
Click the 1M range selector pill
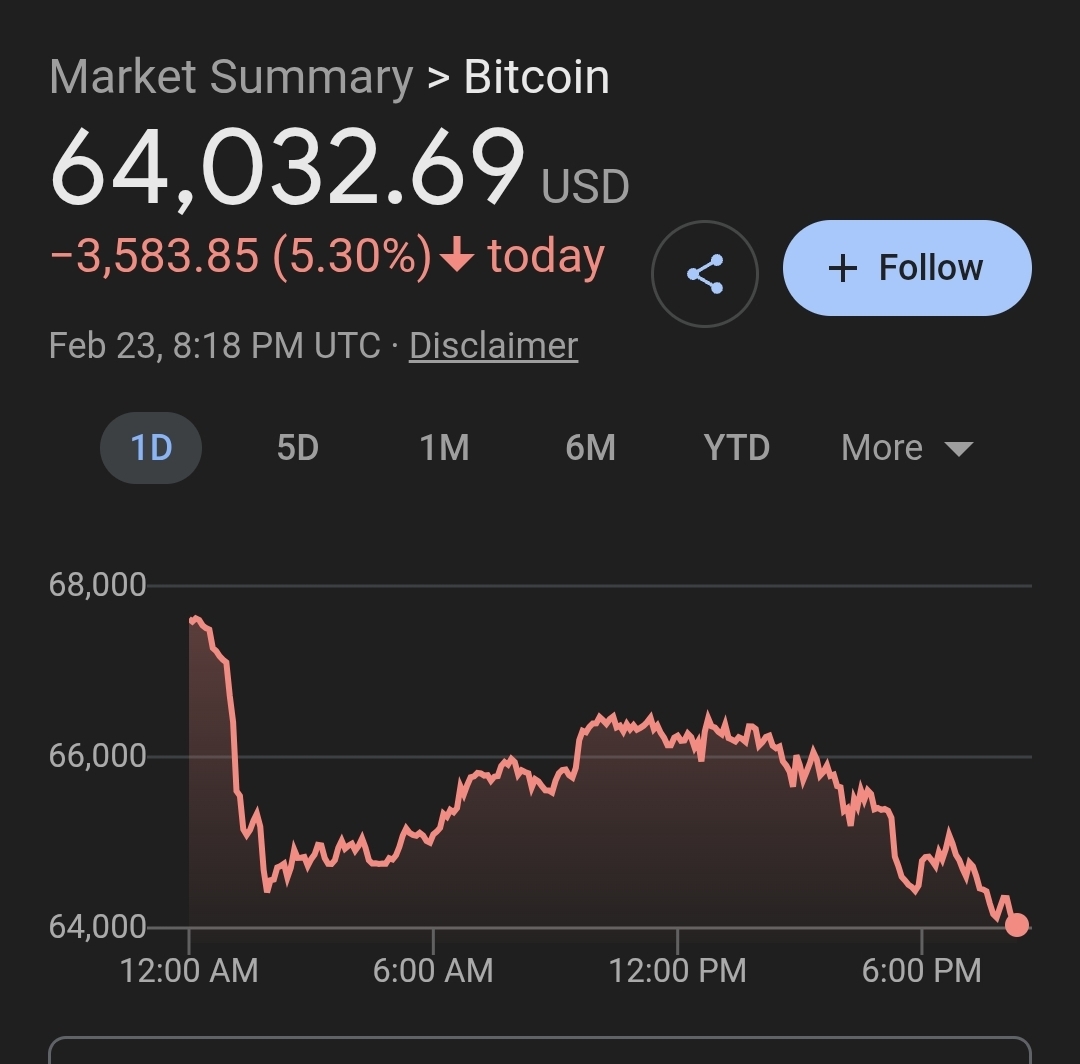(x=443, y=448)
